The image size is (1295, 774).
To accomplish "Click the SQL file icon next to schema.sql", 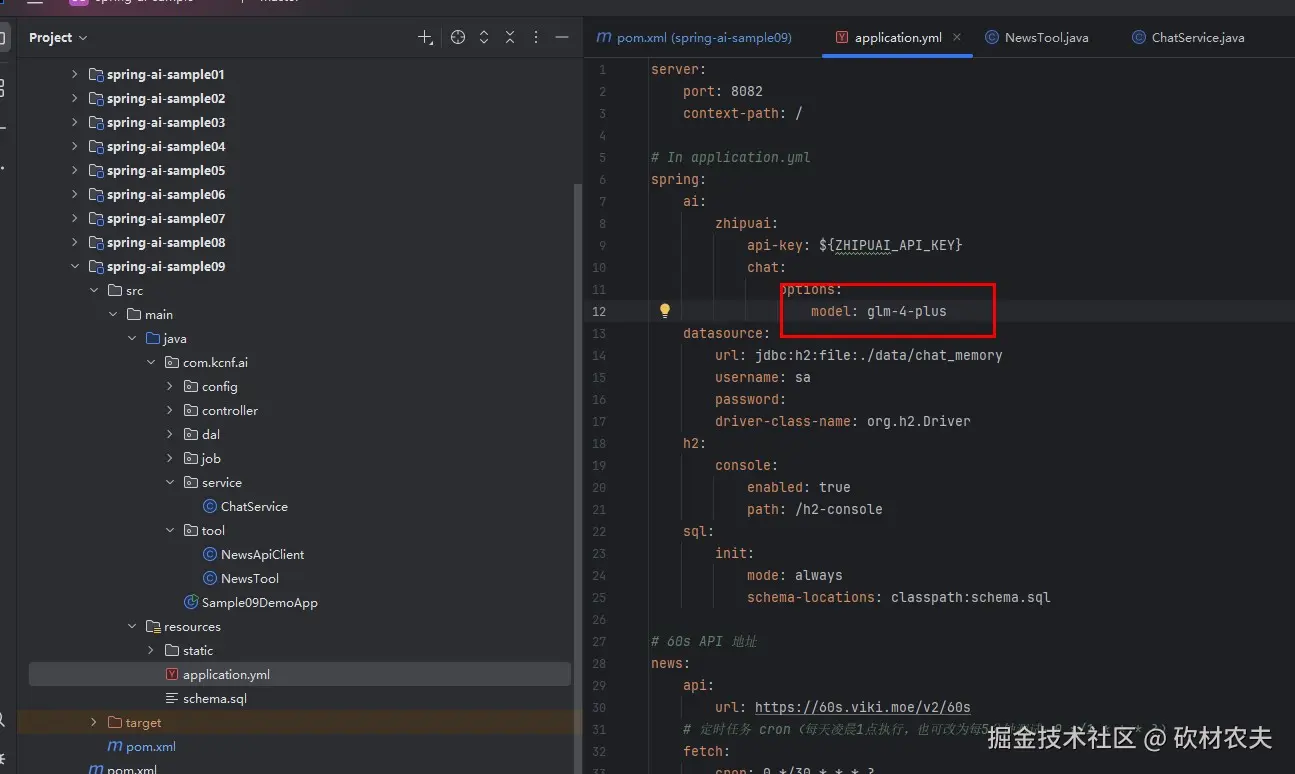I will 172,698.
